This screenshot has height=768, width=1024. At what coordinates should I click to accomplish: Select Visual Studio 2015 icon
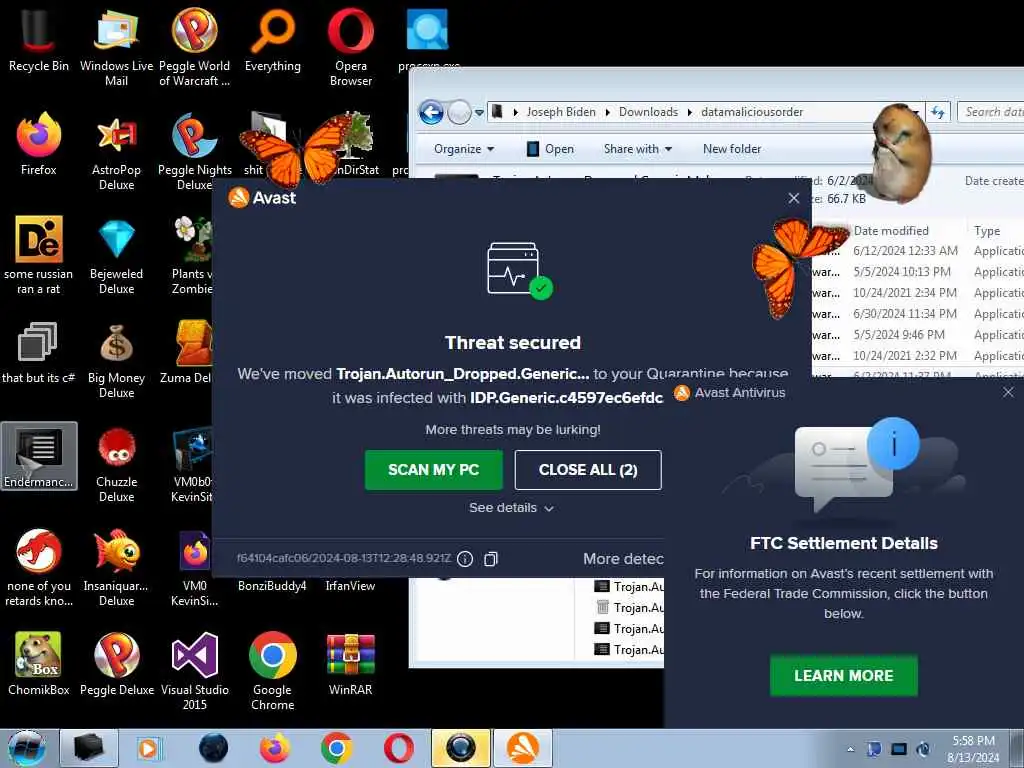tap(195, 671)
